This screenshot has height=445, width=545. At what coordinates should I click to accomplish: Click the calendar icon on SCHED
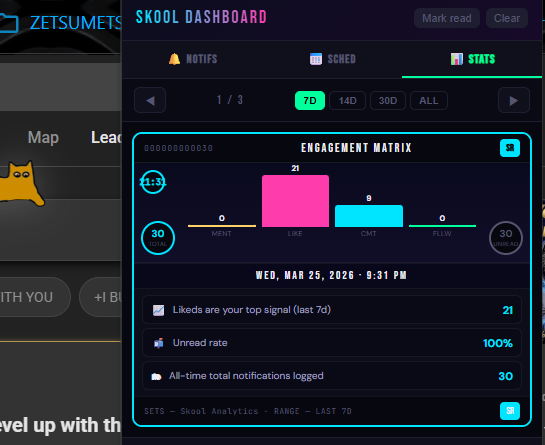pos(316,59)
